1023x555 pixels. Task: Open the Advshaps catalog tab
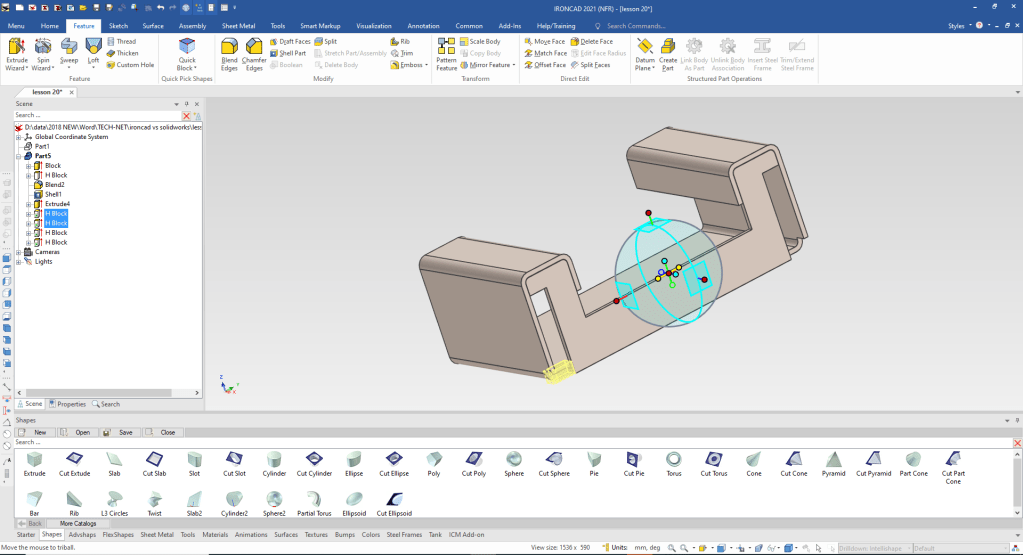click(82, 535)
